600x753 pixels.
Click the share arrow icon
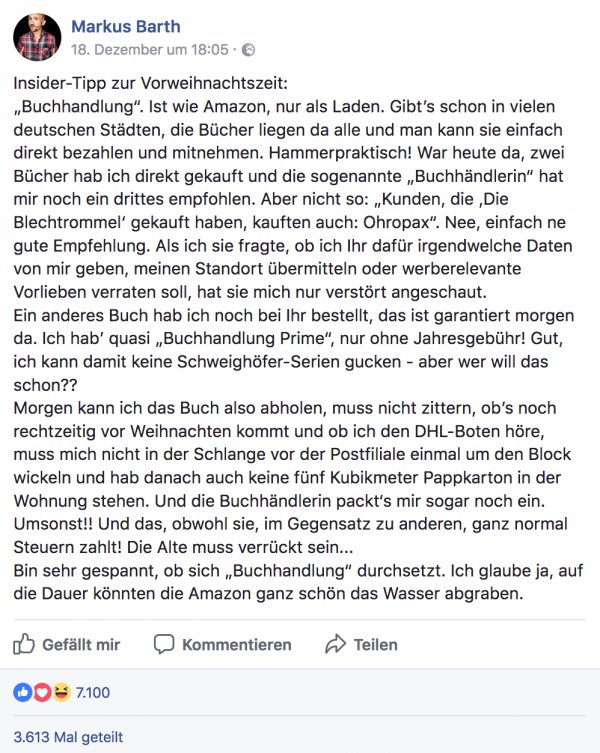(336, 644)
